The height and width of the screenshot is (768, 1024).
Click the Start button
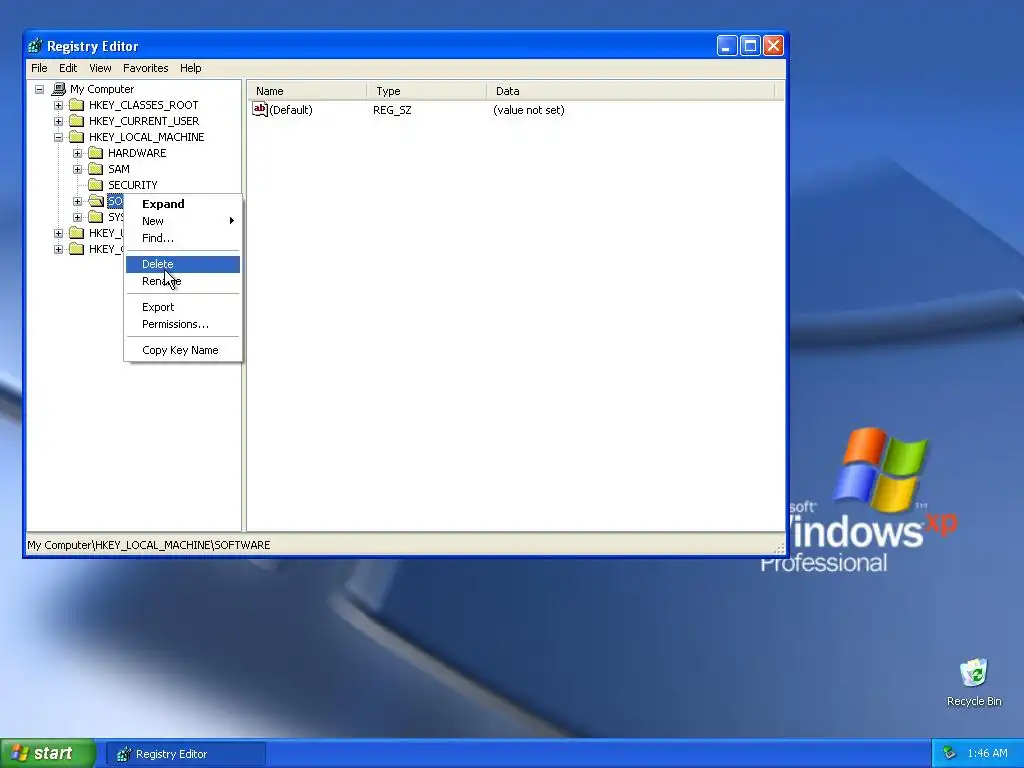47,753
